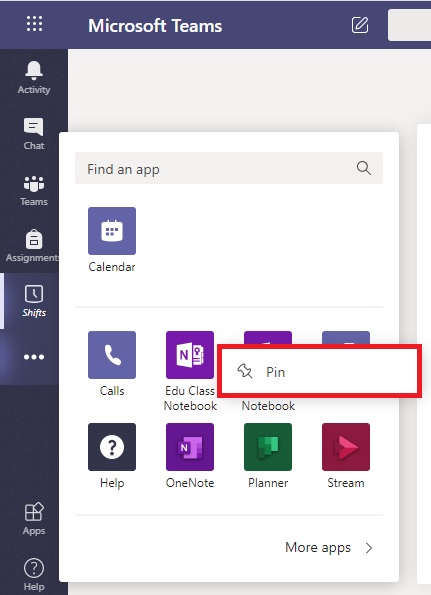The width and height of the screenshot is (431, 595).
Task: Click the magnifier search icon
Action: (x=363, y=168)
